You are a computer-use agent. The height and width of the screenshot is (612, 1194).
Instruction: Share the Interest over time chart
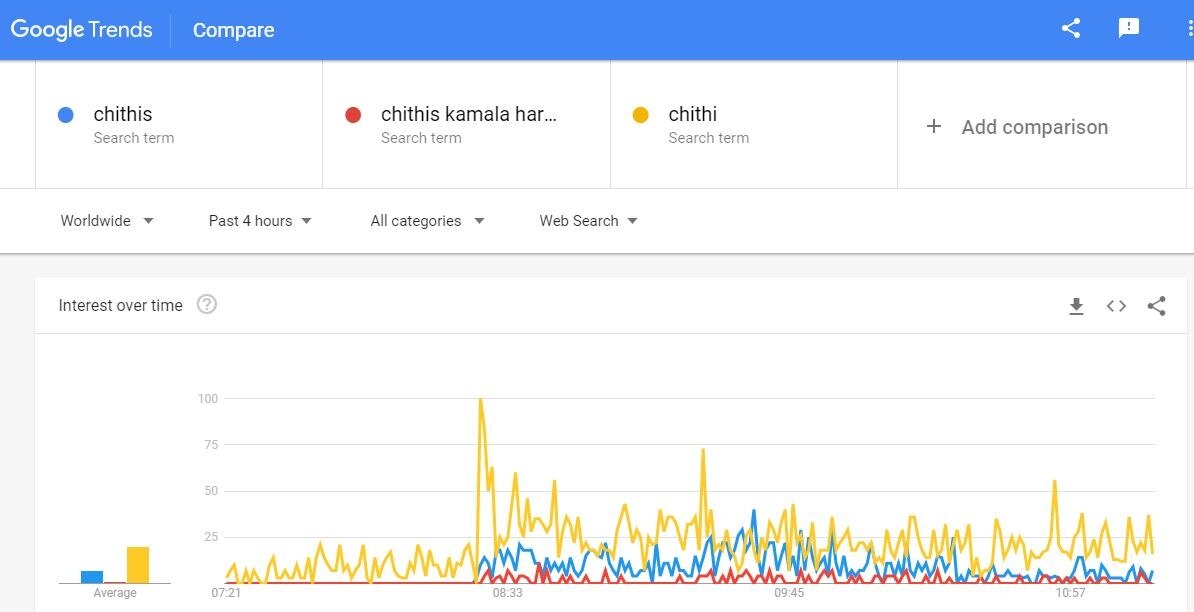point(1156,306)
